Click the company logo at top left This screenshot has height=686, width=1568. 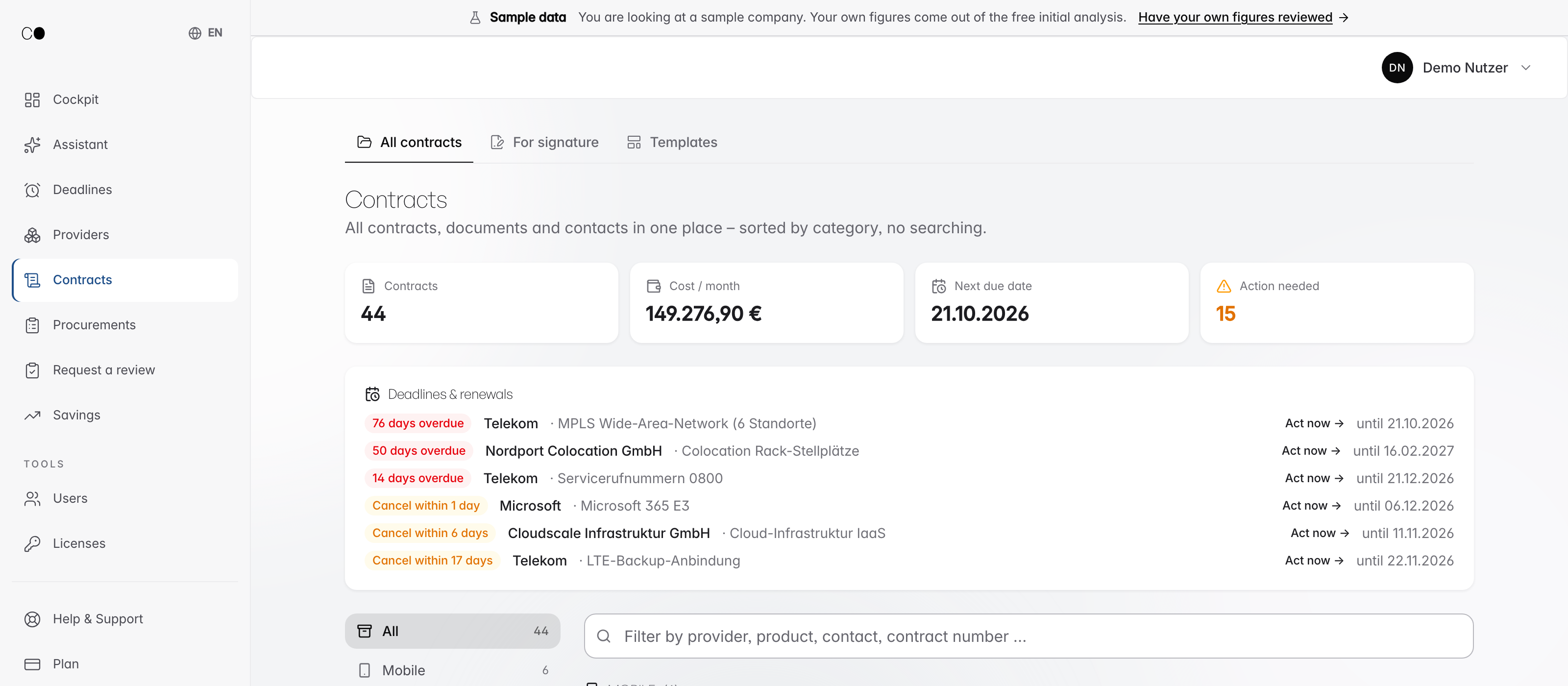point(33,33)
